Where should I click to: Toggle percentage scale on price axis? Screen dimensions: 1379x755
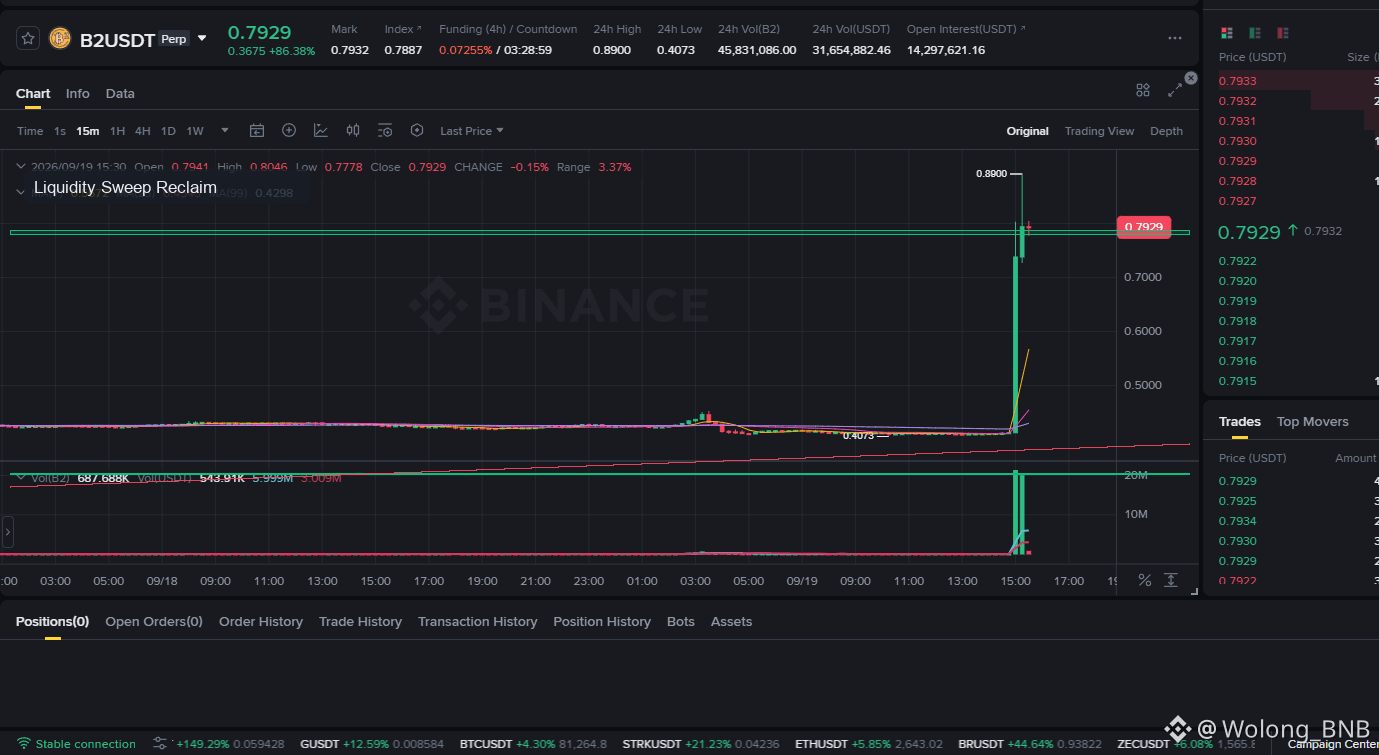click(x=1145, y=580)
